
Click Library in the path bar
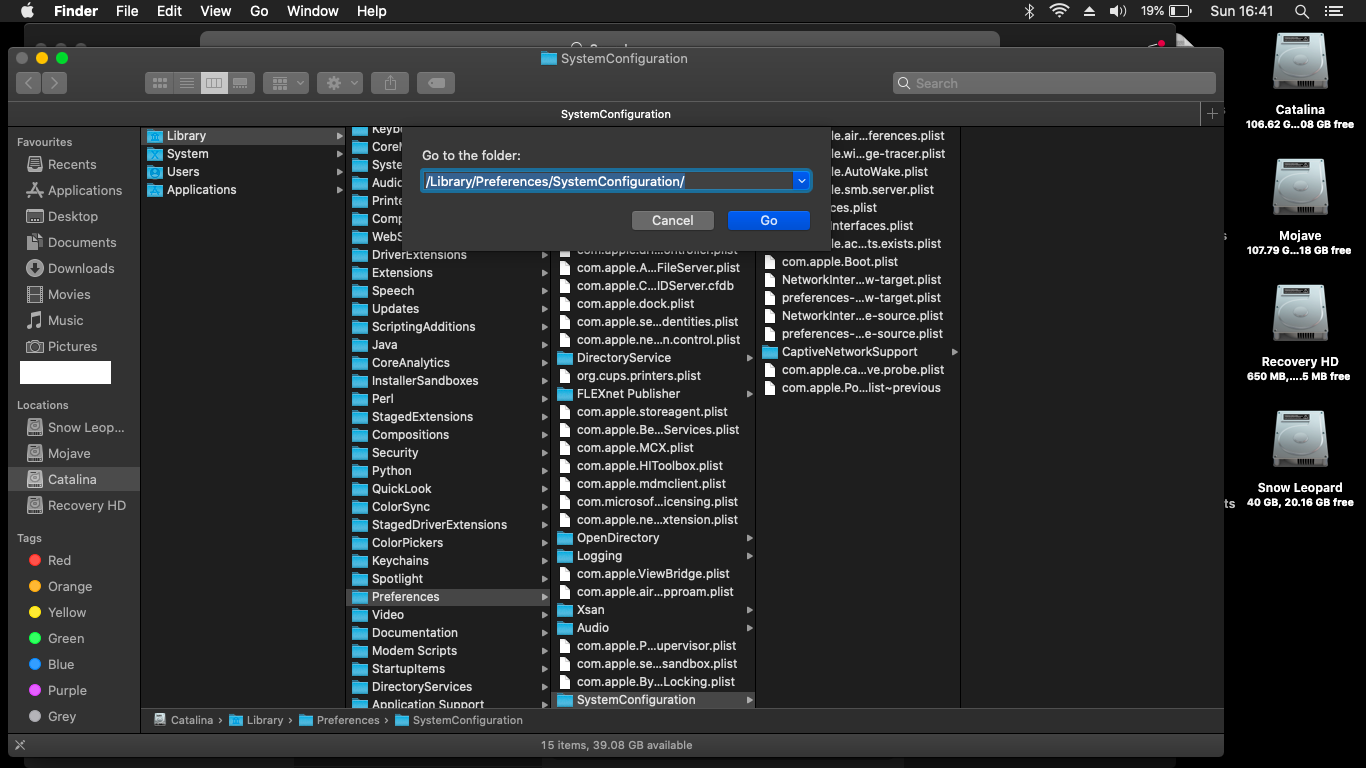click(256, 720)
